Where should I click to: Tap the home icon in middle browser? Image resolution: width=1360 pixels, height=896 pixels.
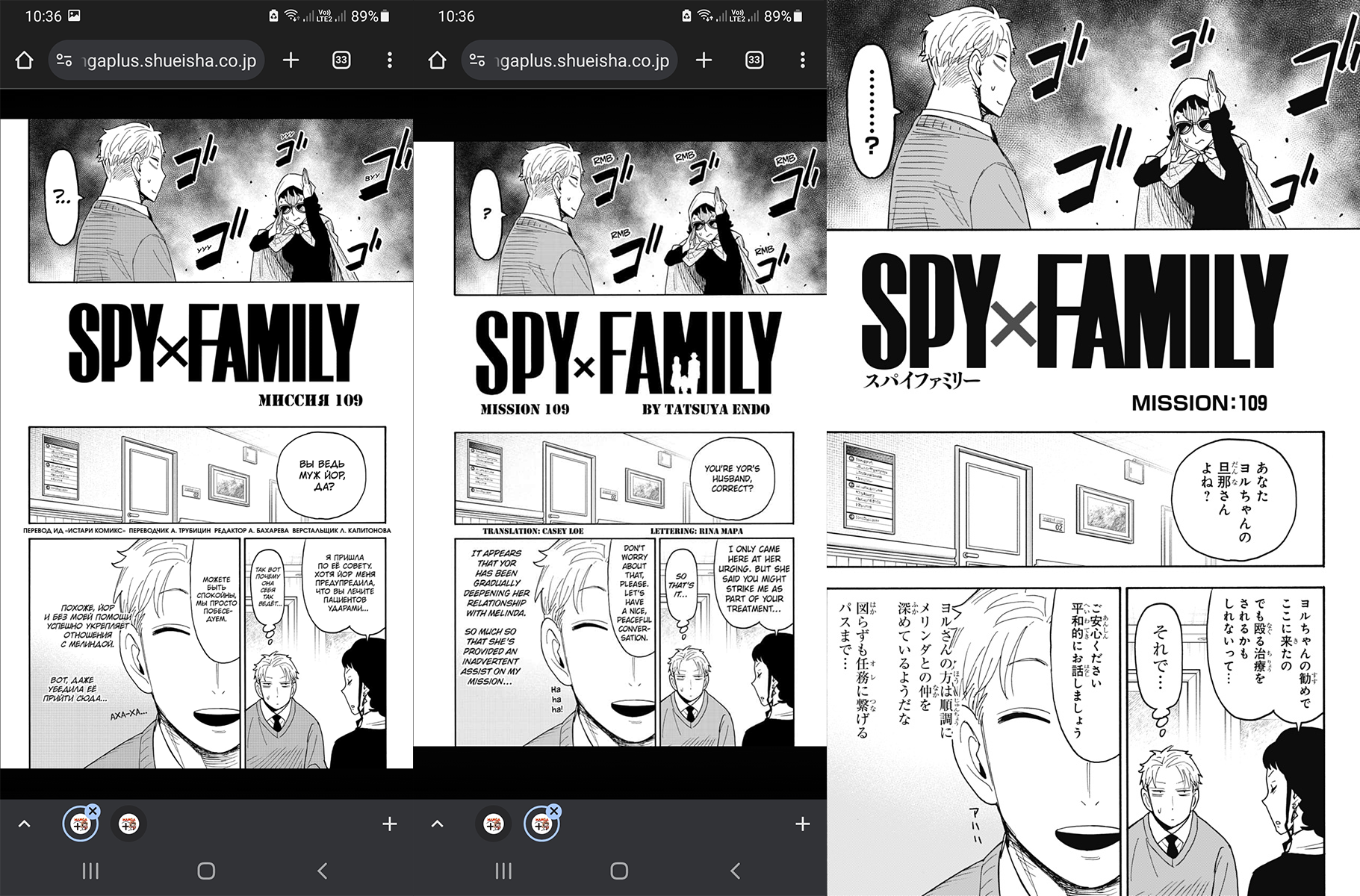[438, 60]
